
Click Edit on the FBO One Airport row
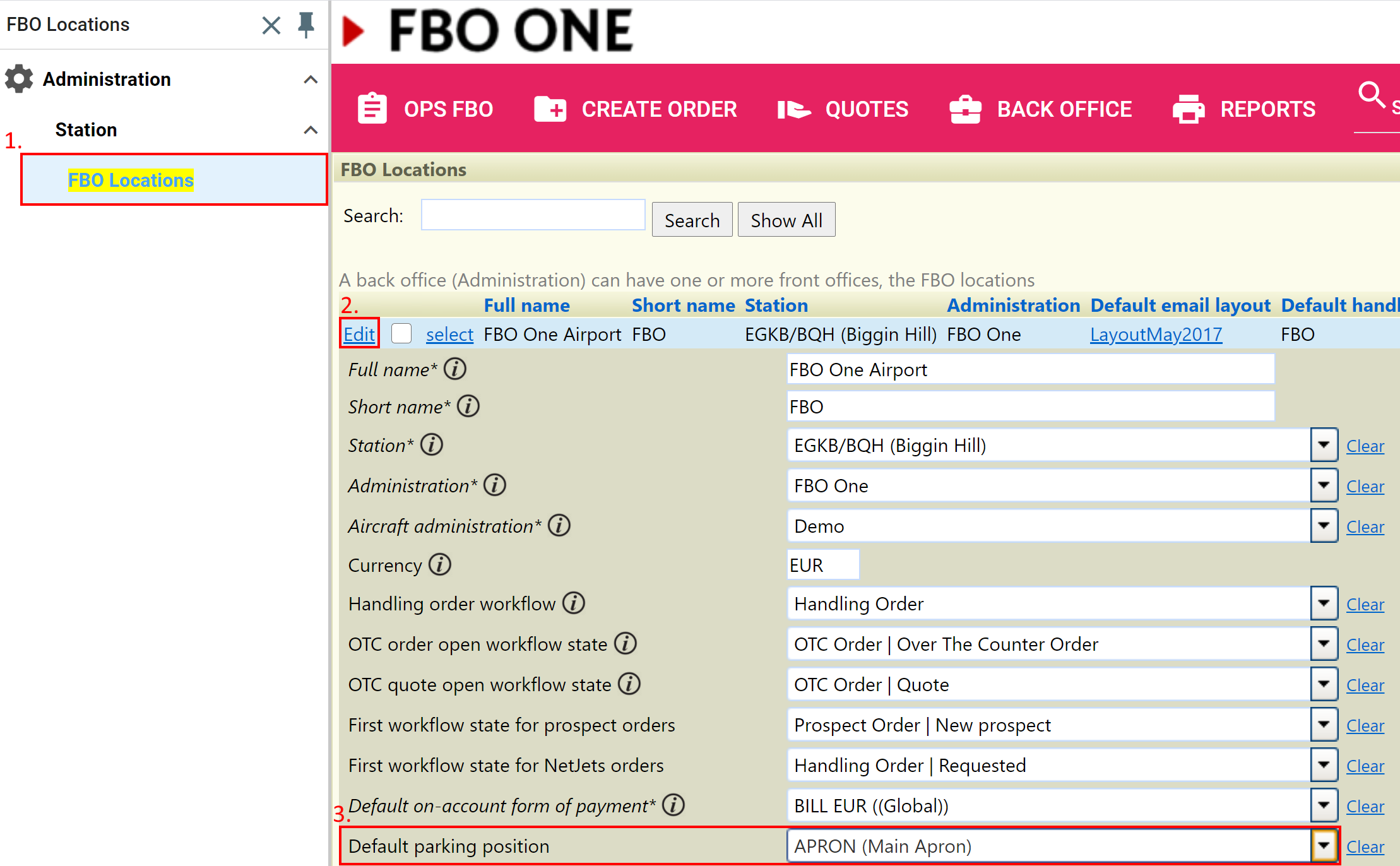[359, 334]
